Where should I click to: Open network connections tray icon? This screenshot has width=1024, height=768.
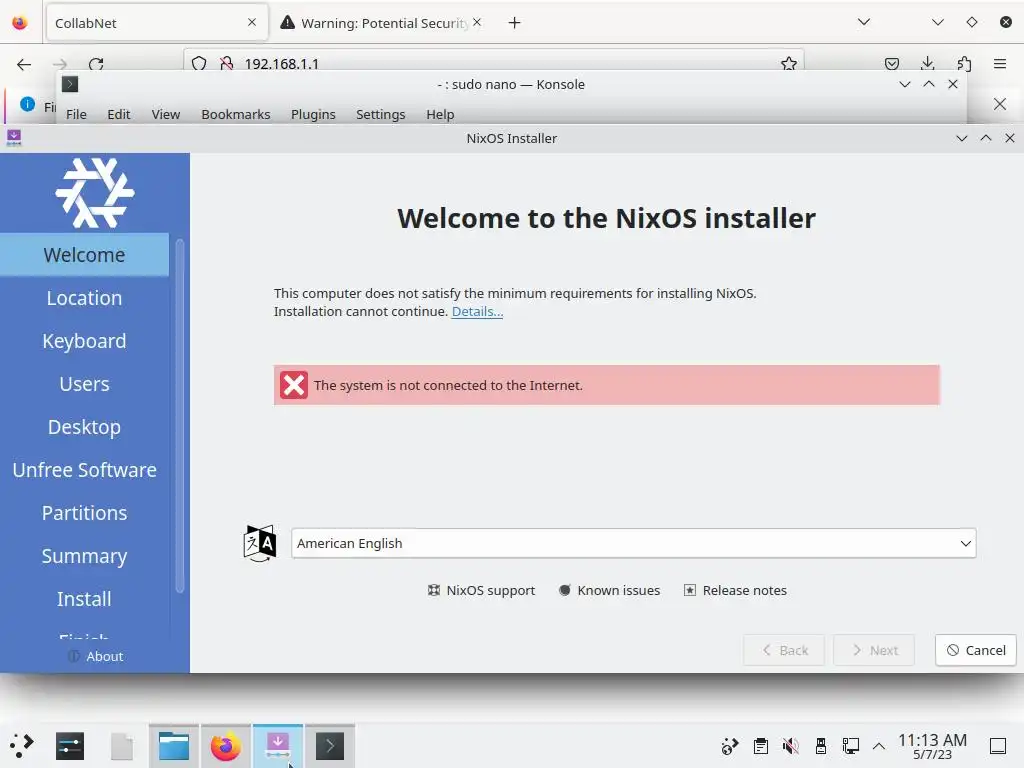pyautogui.click(x=850, y=746)
